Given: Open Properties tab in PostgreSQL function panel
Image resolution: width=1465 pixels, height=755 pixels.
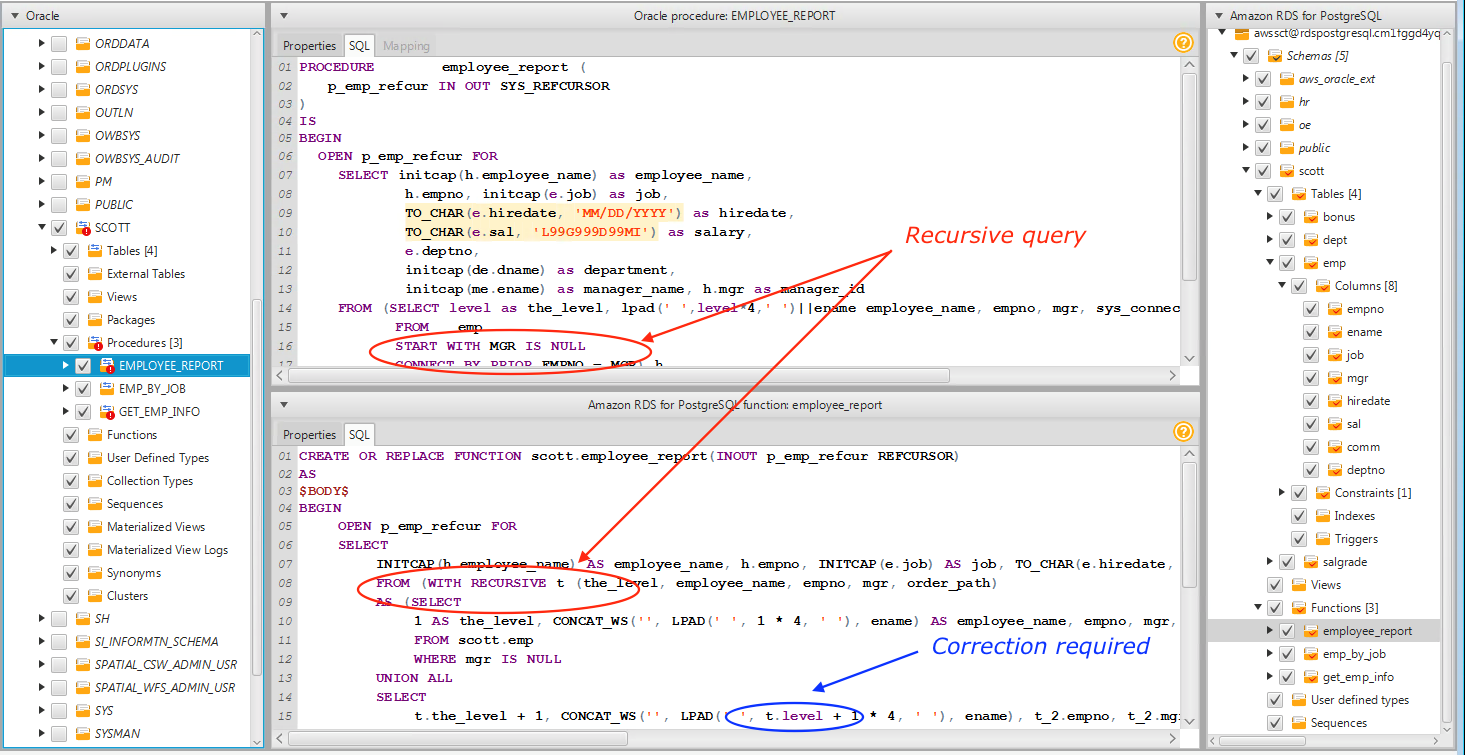Looking at the screenshot, I should pos(310,435).
